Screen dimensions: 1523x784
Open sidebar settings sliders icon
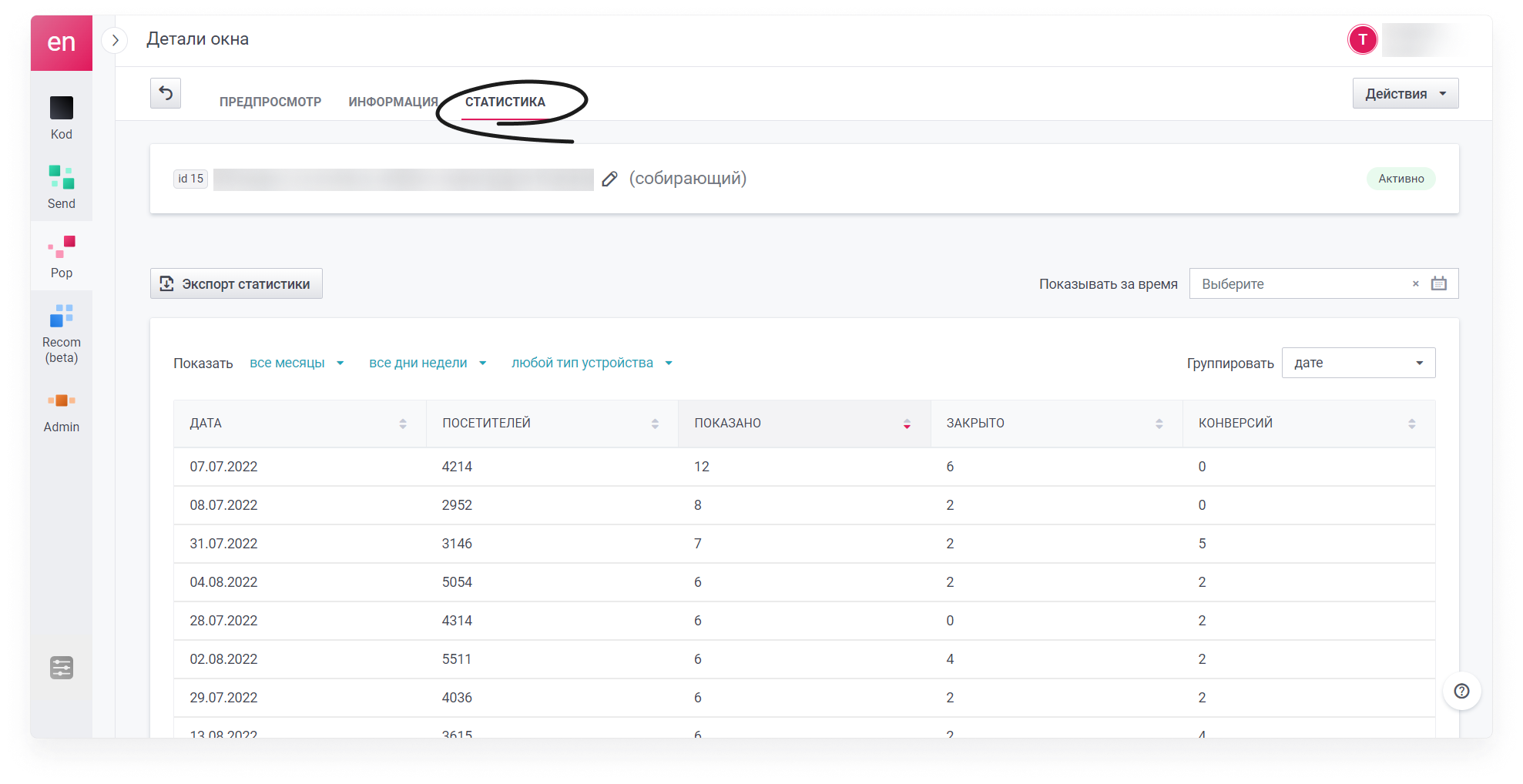click(62, 668)
